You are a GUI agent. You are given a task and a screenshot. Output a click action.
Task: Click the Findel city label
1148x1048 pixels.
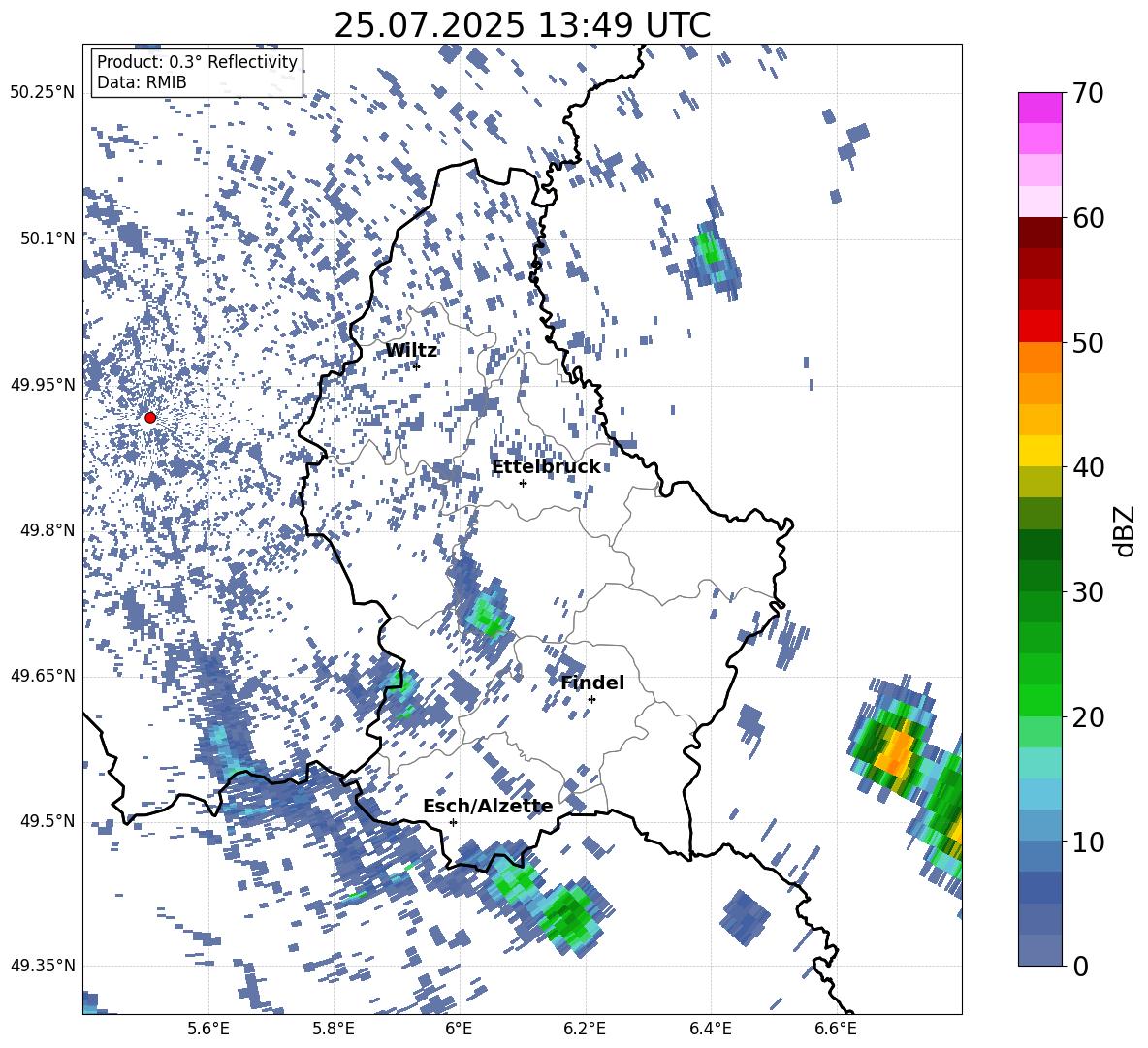click(x=592, y=683)
